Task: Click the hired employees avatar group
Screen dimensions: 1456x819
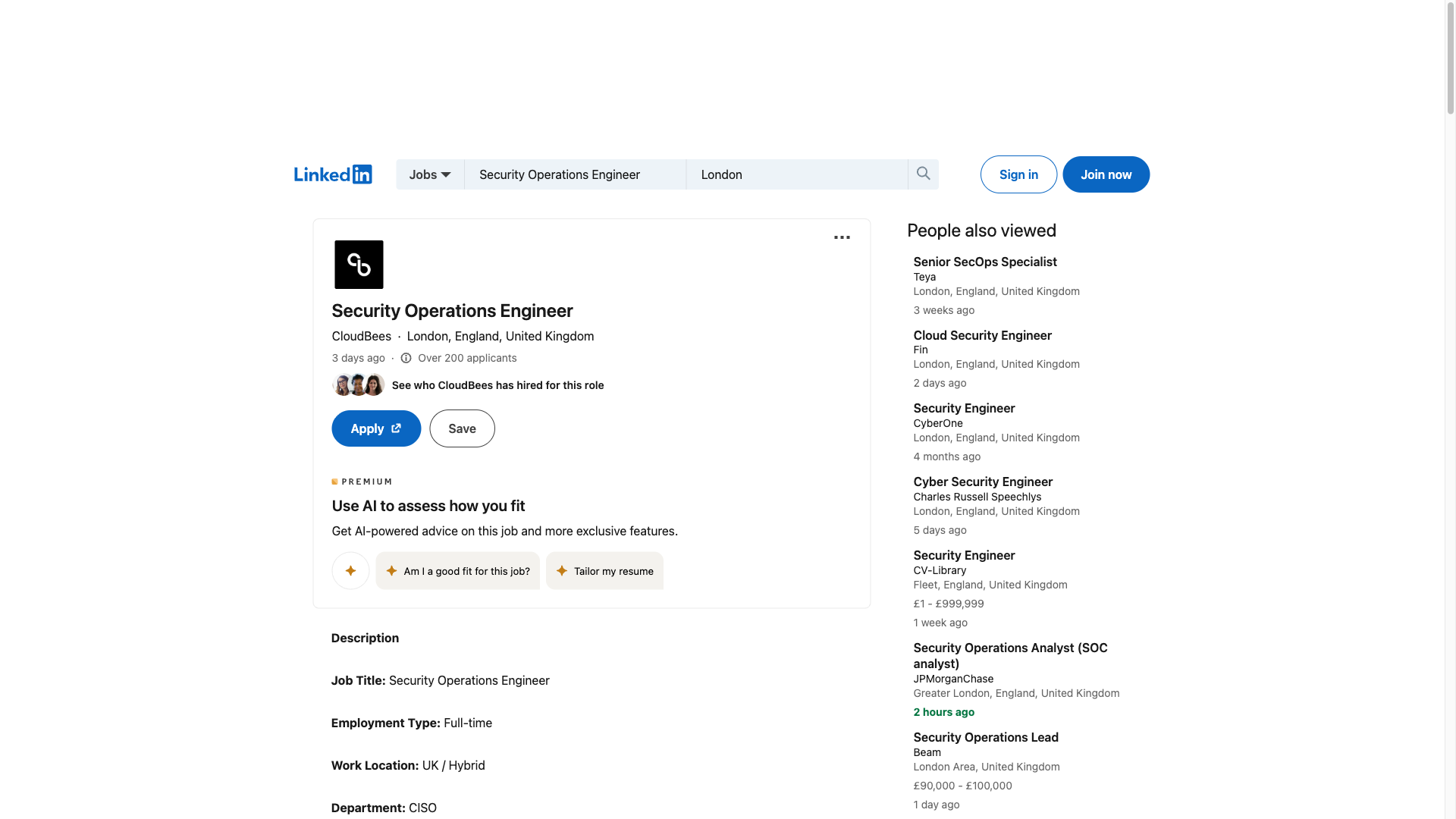Action: (358, 385)
